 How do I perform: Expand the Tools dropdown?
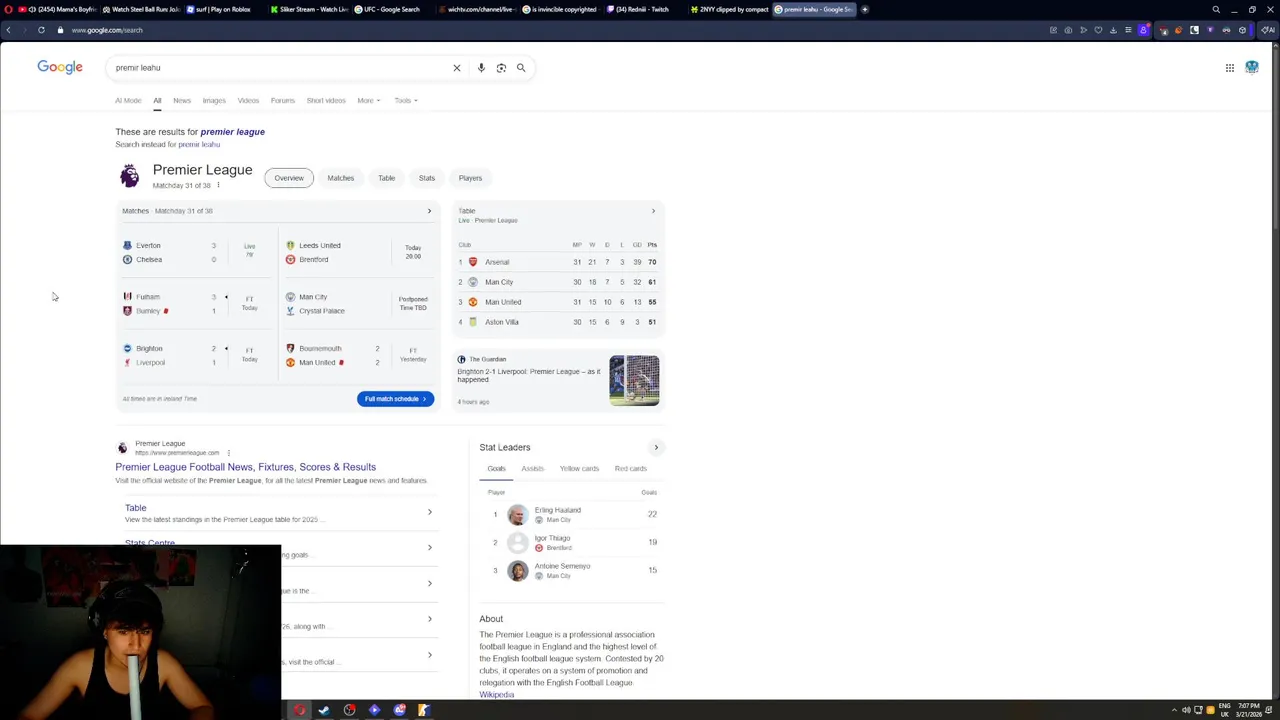406,100
